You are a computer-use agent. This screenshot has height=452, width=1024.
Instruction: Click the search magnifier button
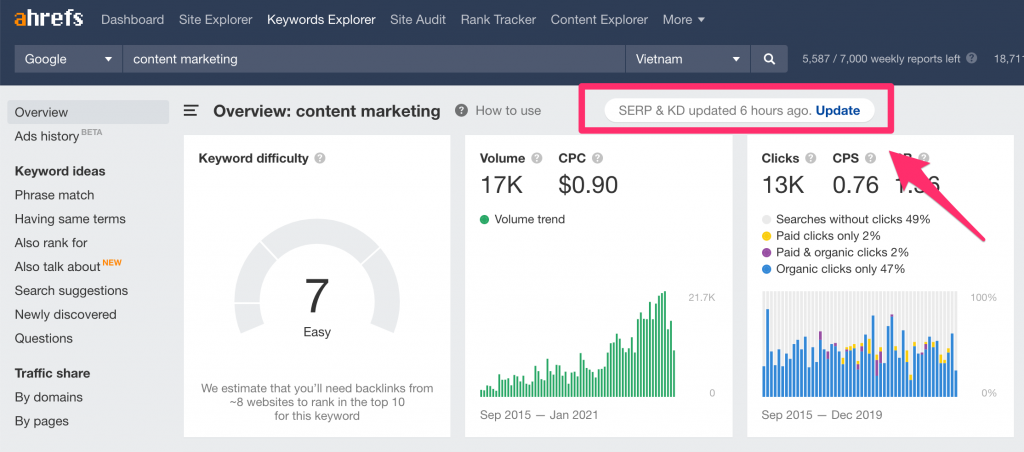[769, 59]
